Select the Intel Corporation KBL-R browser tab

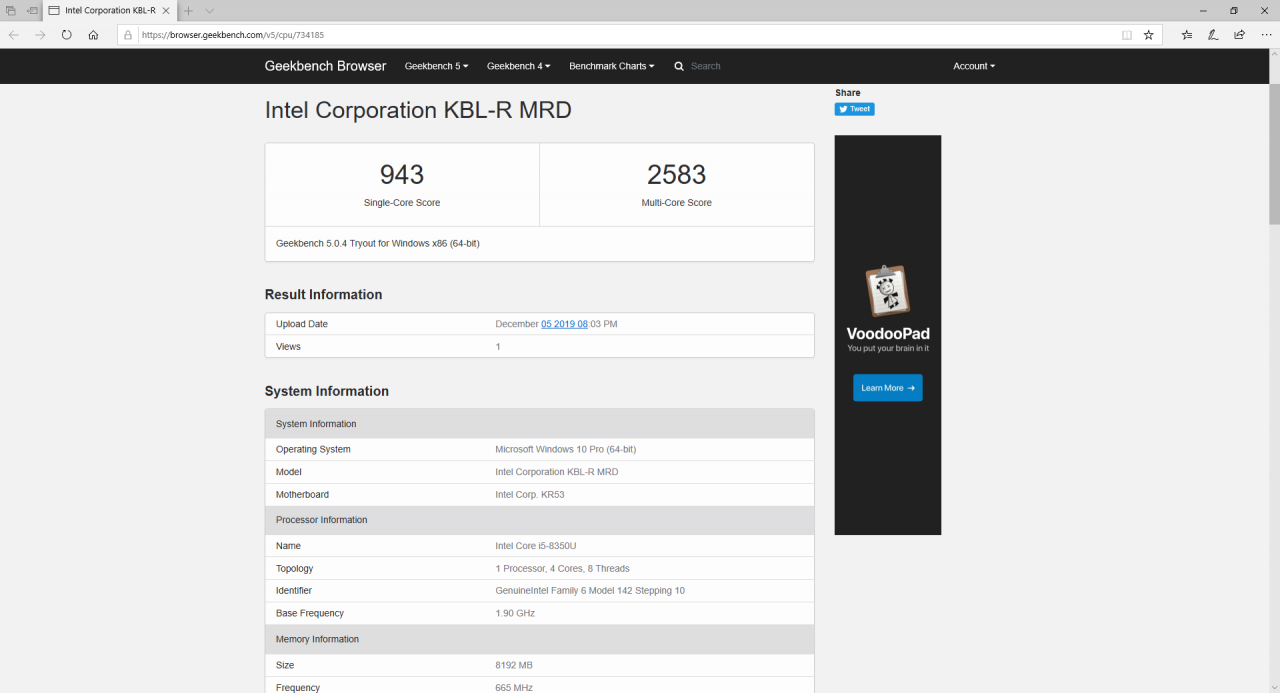point(111,10)
